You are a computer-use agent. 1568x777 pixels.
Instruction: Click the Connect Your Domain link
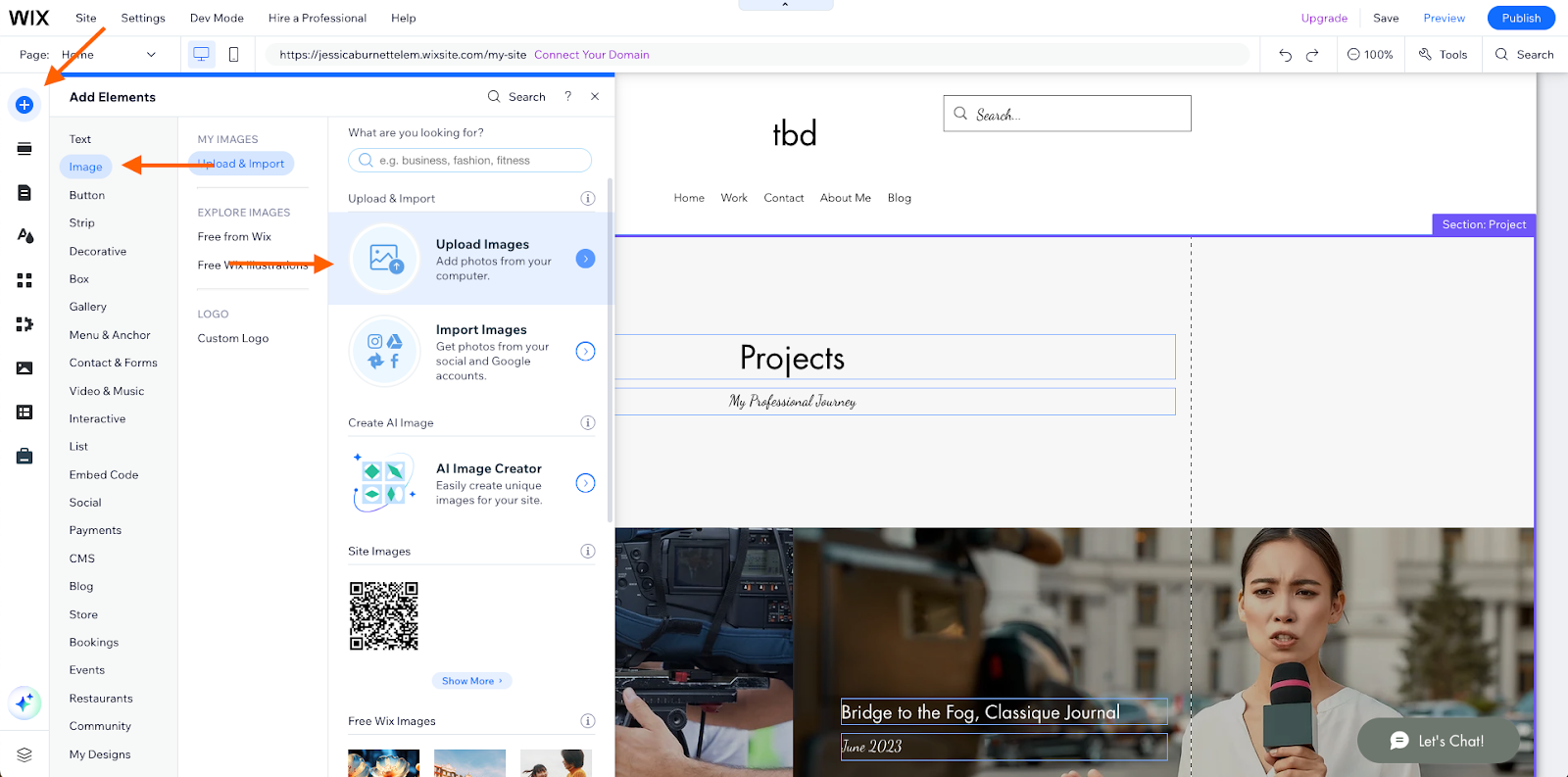(x=591, y=55)
